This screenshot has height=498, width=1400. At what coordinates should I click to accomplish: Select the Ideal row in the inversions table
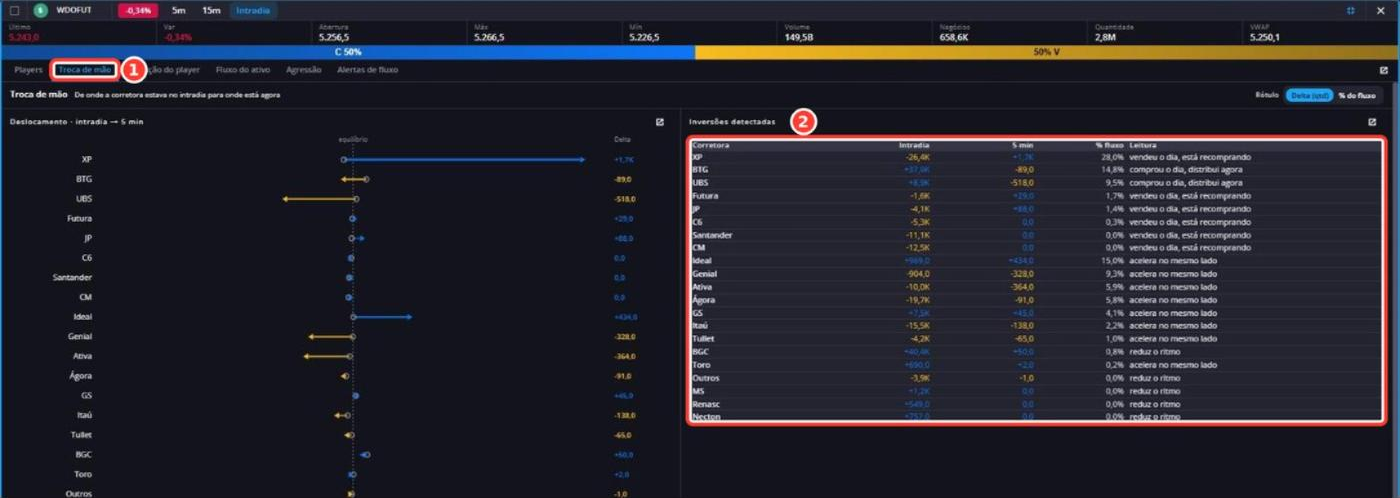coord(1036,261)
